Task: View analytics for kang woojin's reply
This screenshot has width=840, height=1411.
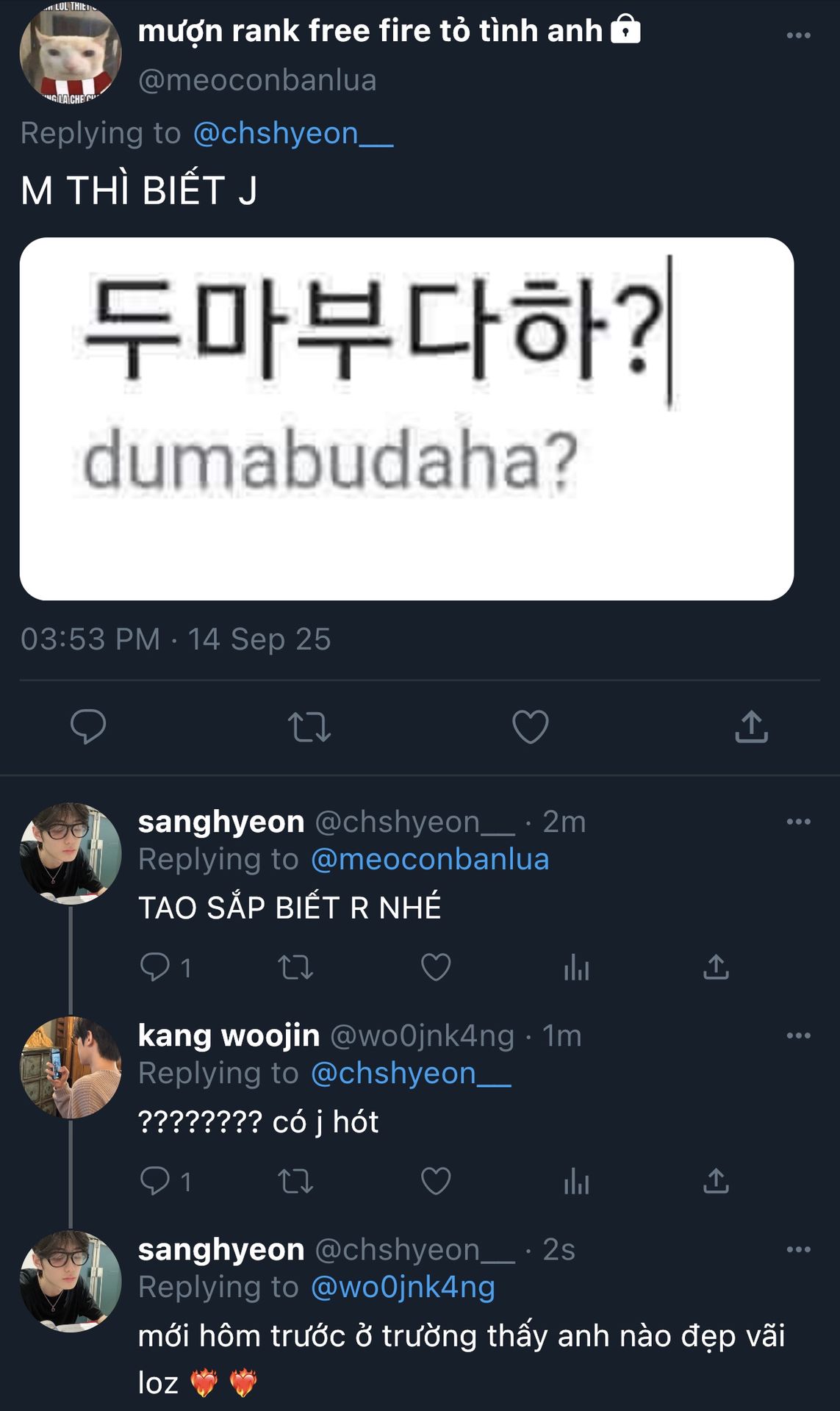Action: (x=576, y=1181)
